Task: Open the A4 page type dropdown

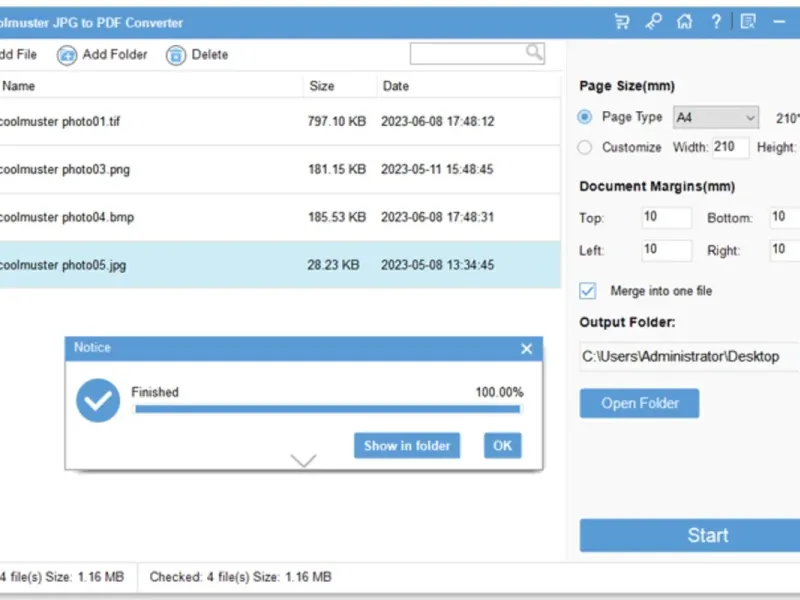Action: coord(715,118)
